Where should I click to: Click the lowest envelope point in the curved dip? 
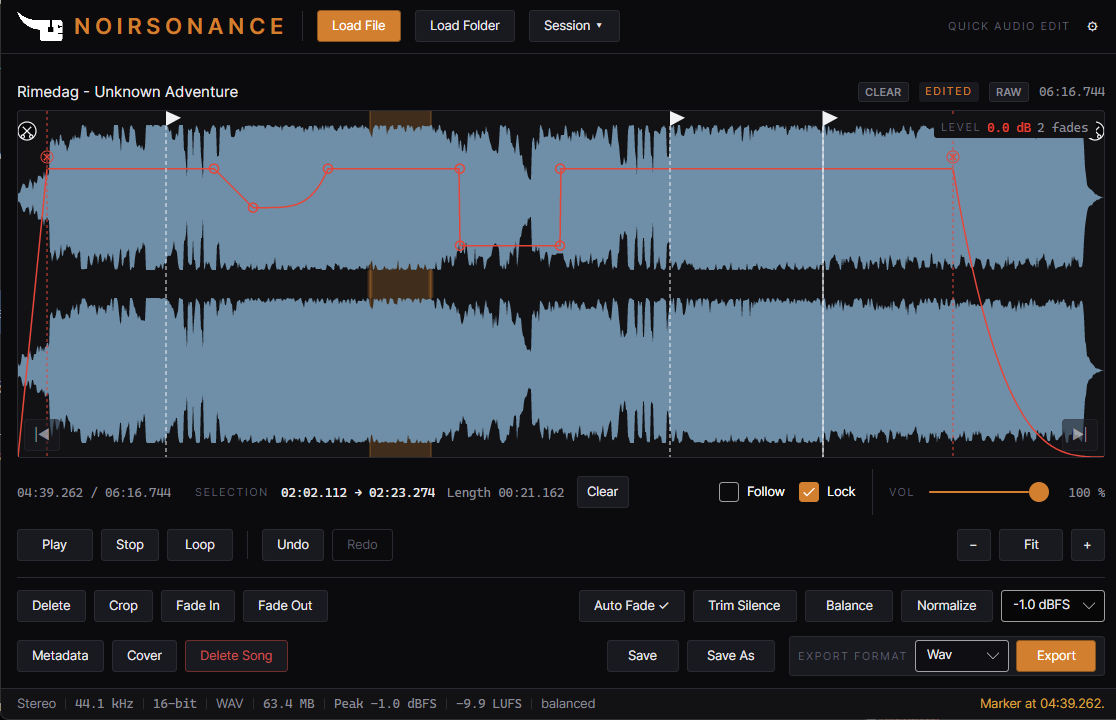pyautogui.click(x=253, y=208)
